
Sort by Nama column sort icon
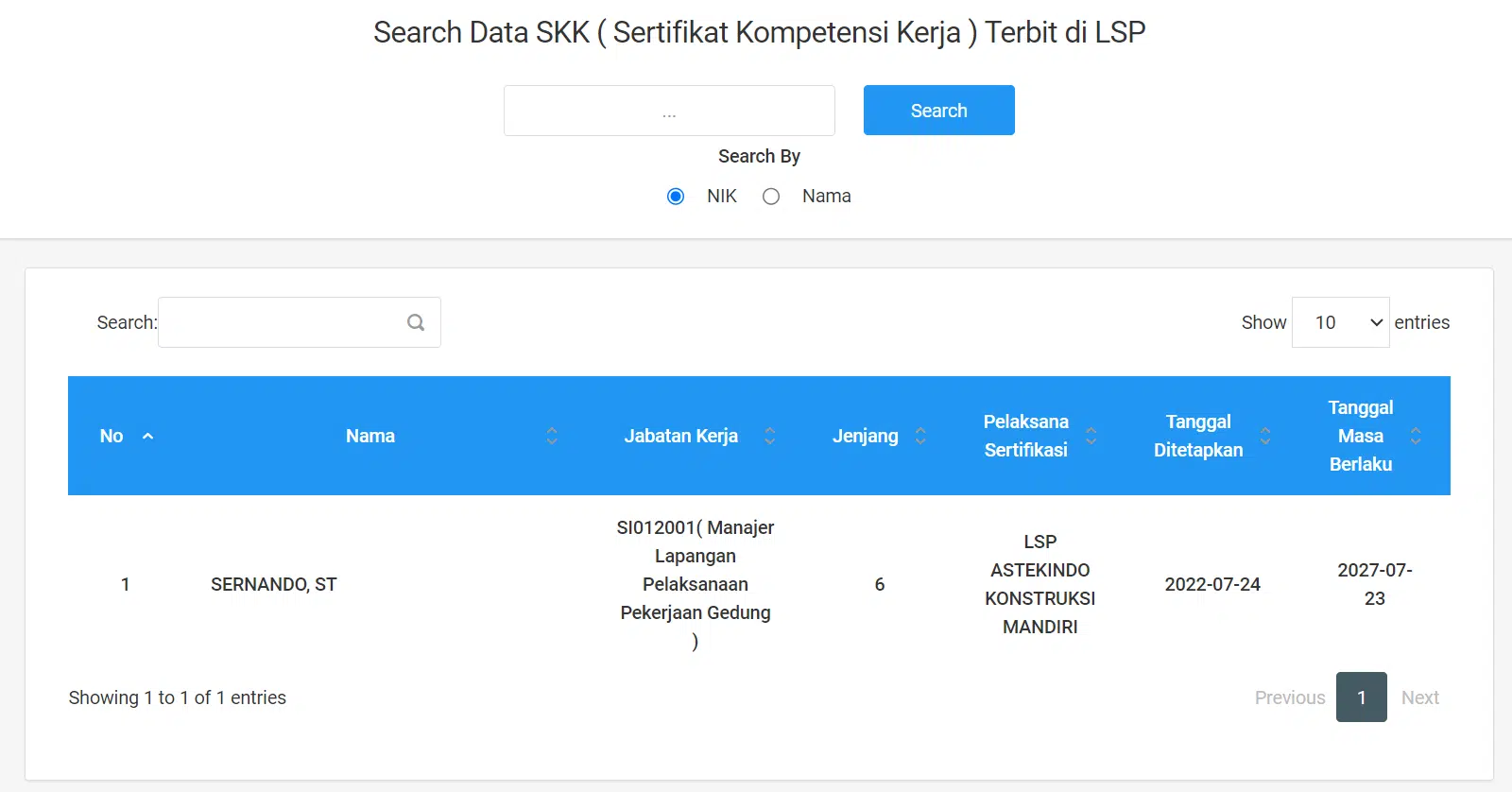click(x=552, y=436)
